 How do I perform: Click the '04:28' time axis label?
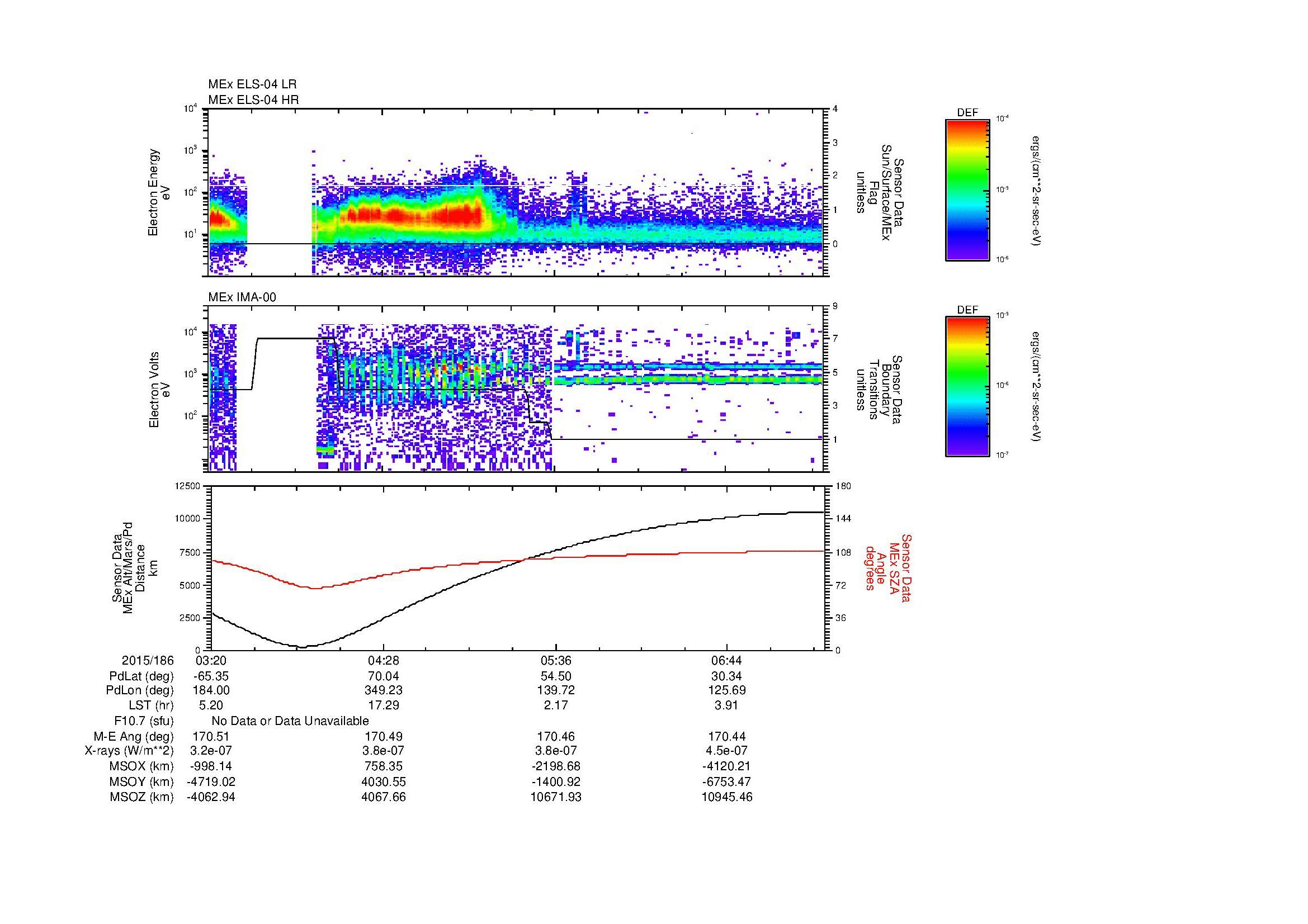pos(384,661)
